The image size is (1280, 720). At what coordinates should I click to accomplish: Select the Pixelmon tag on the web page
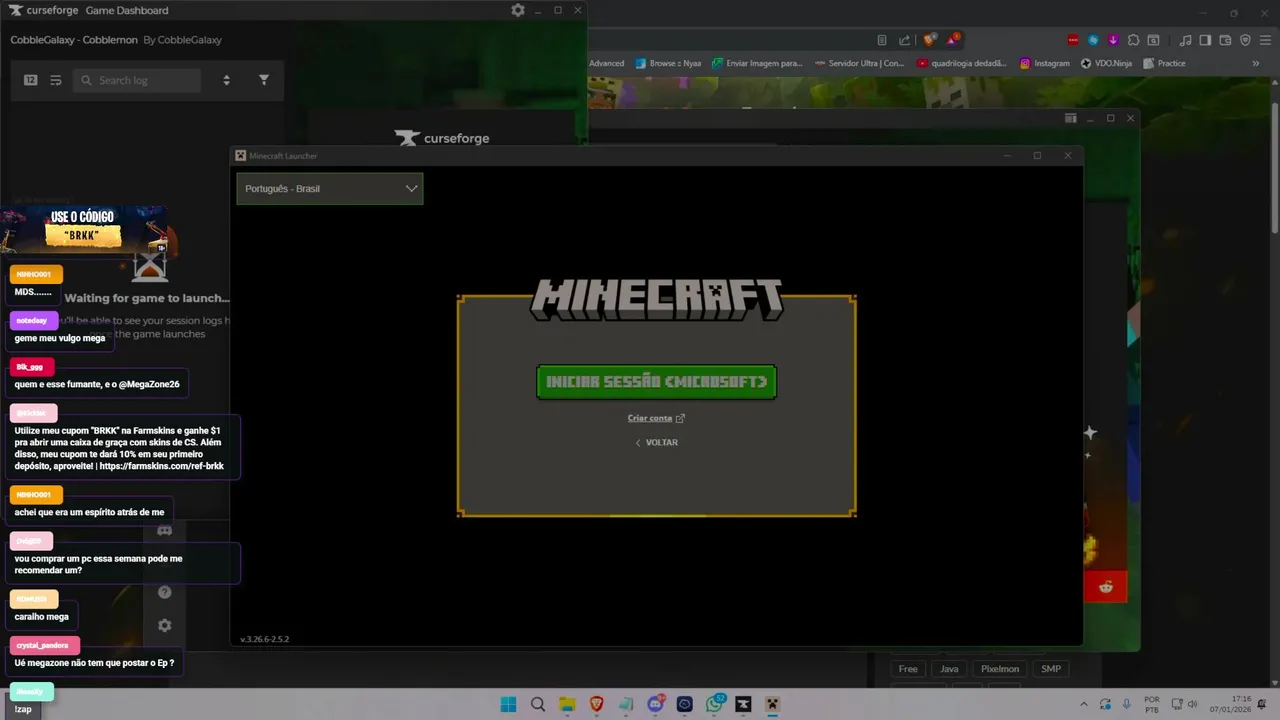tap(1000, 669)
